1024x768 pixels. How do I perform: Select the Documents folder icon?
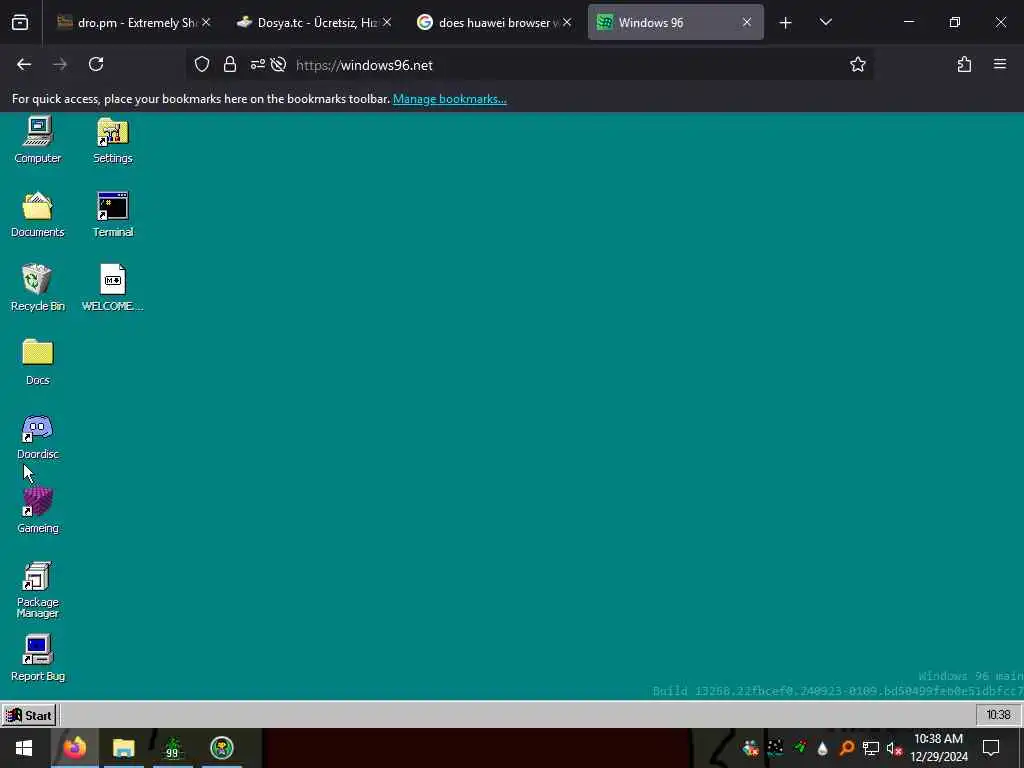[37, 214]
